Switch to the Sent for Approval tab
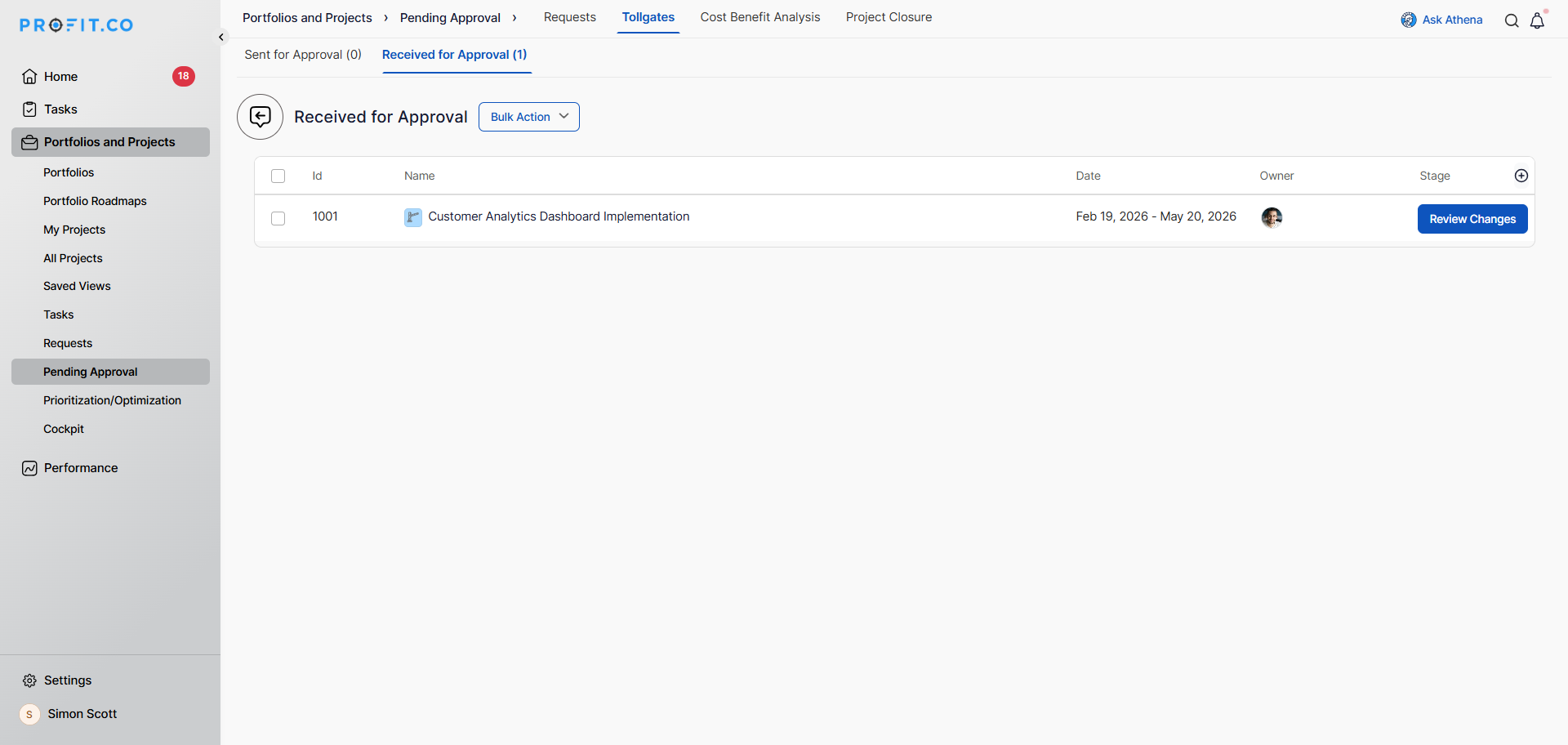Image resolution: width=1568 pixels, height=745 pixels. pos(303,55)
